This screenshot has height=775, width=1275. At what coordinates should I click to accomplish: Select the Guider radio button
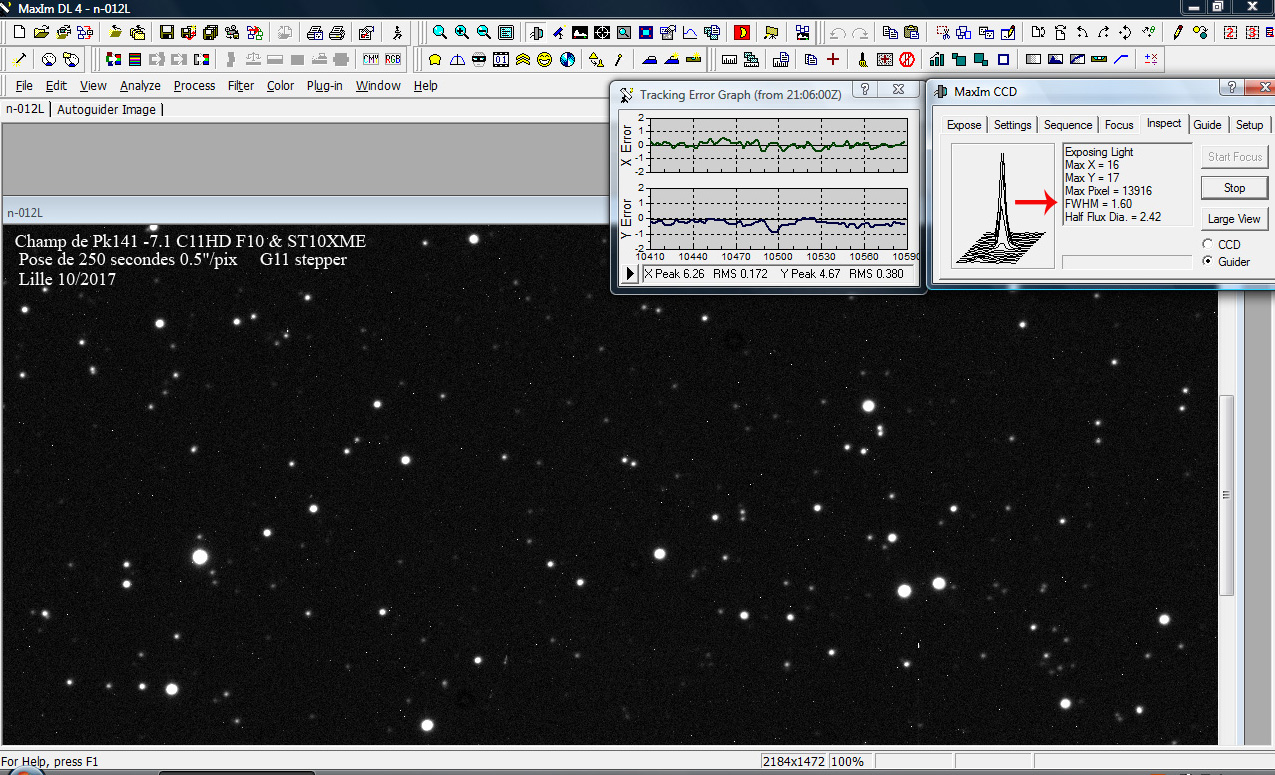tap(1207, 261)
